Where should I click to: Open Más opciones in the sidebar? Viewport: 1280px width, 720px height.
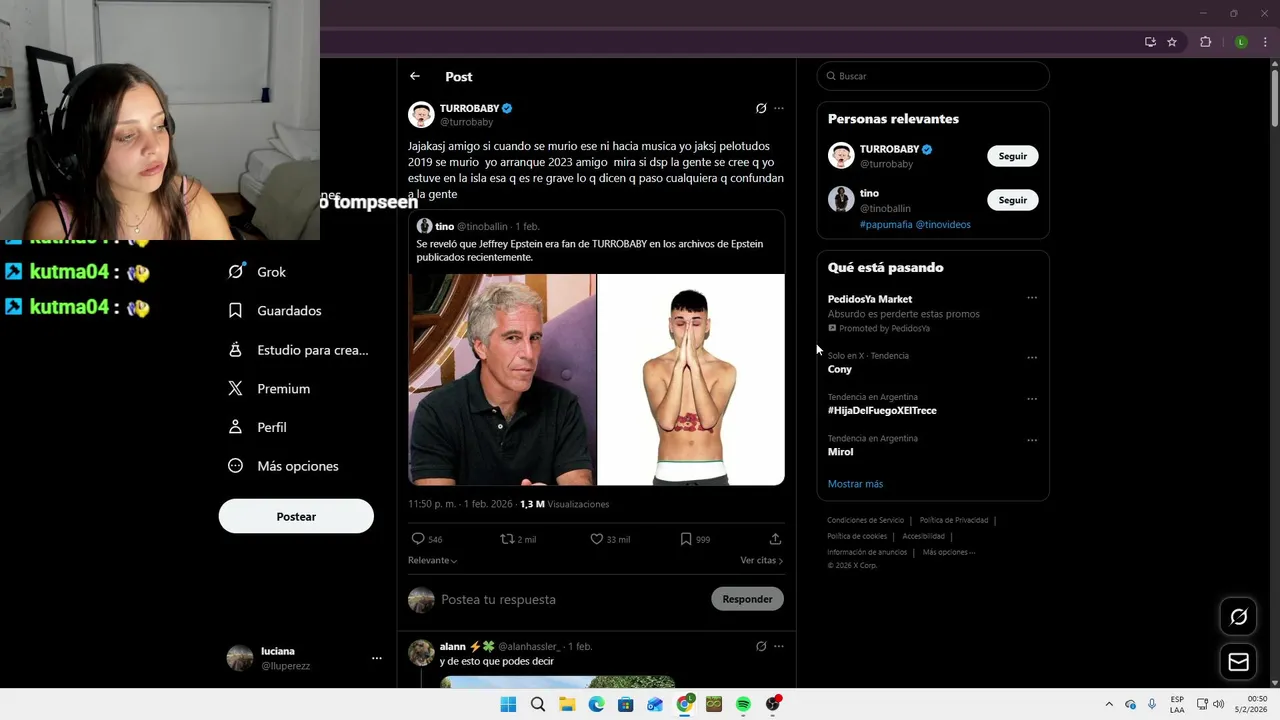283,466
